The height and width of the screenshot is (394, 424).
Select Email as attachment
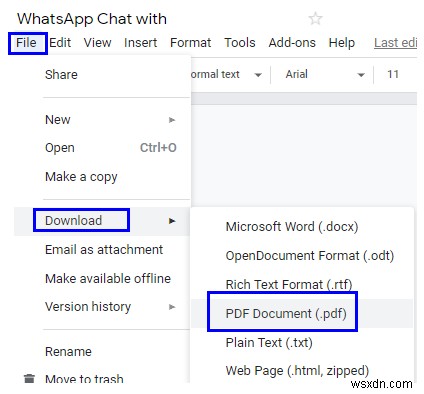102,249
